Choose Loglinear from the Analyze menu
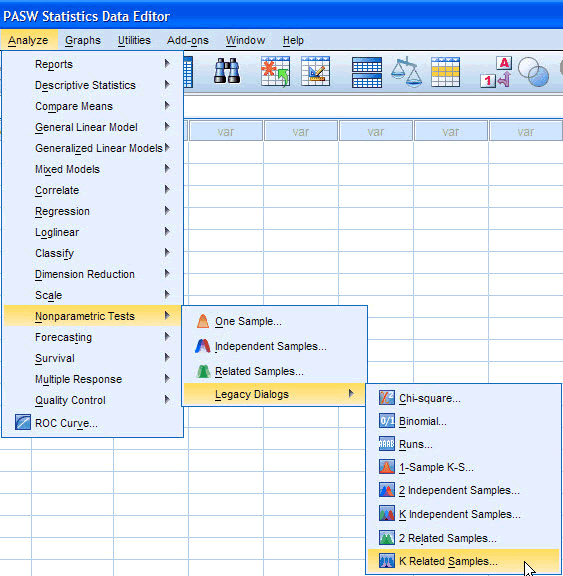Screen dimensions: 563x576 tap(92, 232)
